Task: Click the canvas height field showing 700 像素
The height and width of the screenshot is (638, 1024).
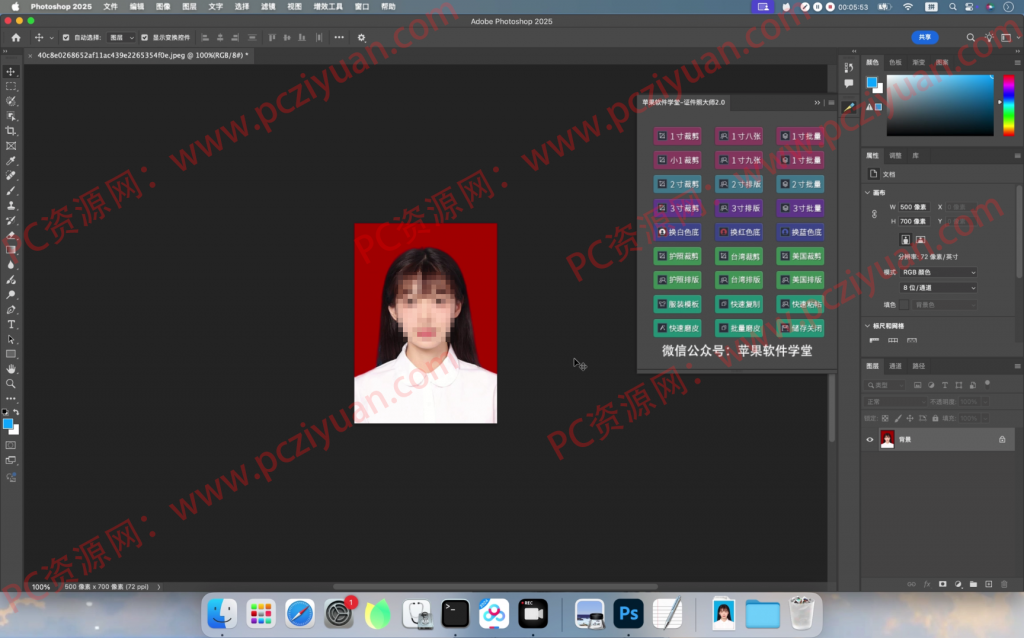Action: point(913,221)
